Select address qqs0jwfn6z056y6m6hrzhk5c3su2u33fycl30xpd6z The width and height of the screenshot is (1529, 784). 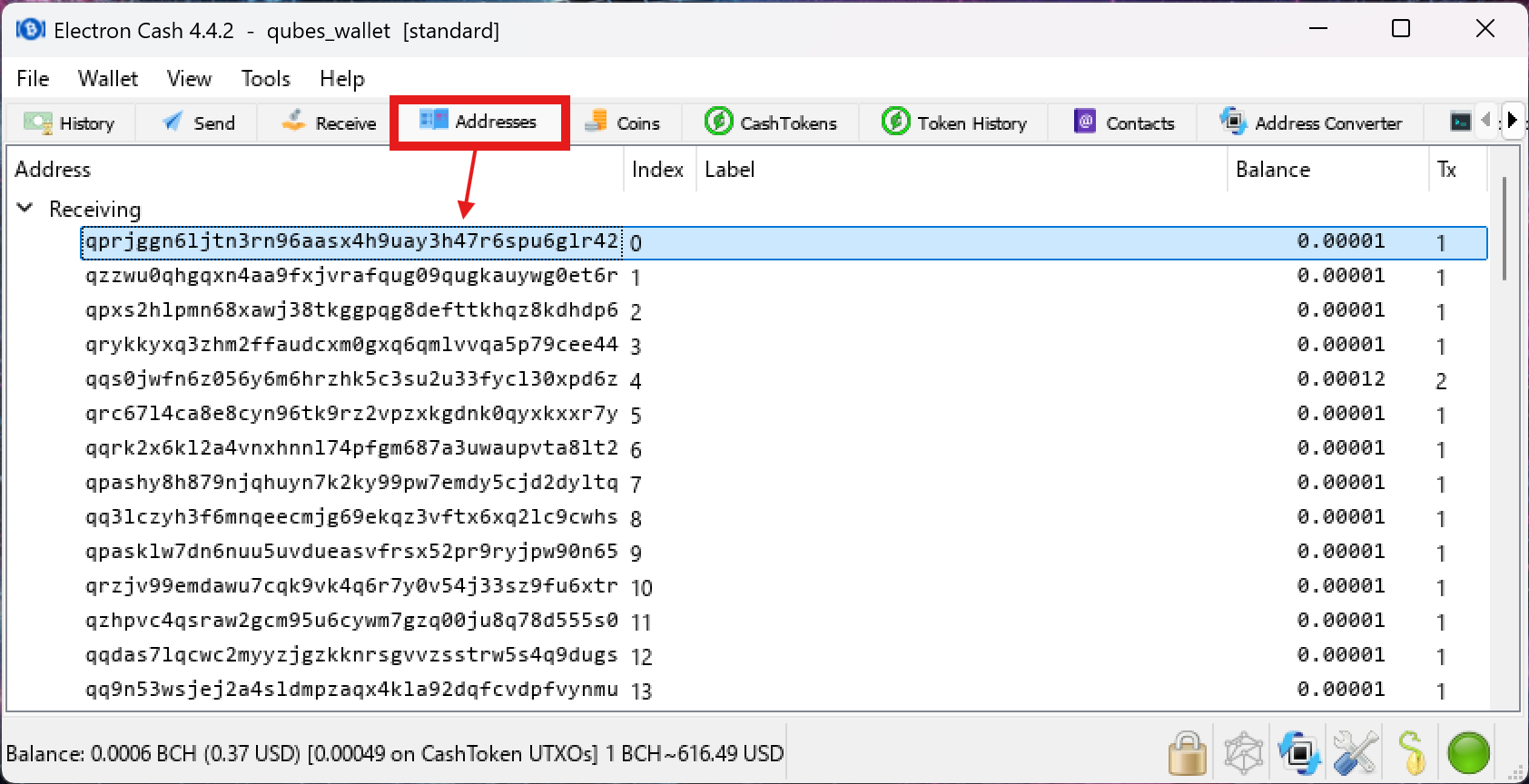[x=351, y=379]
